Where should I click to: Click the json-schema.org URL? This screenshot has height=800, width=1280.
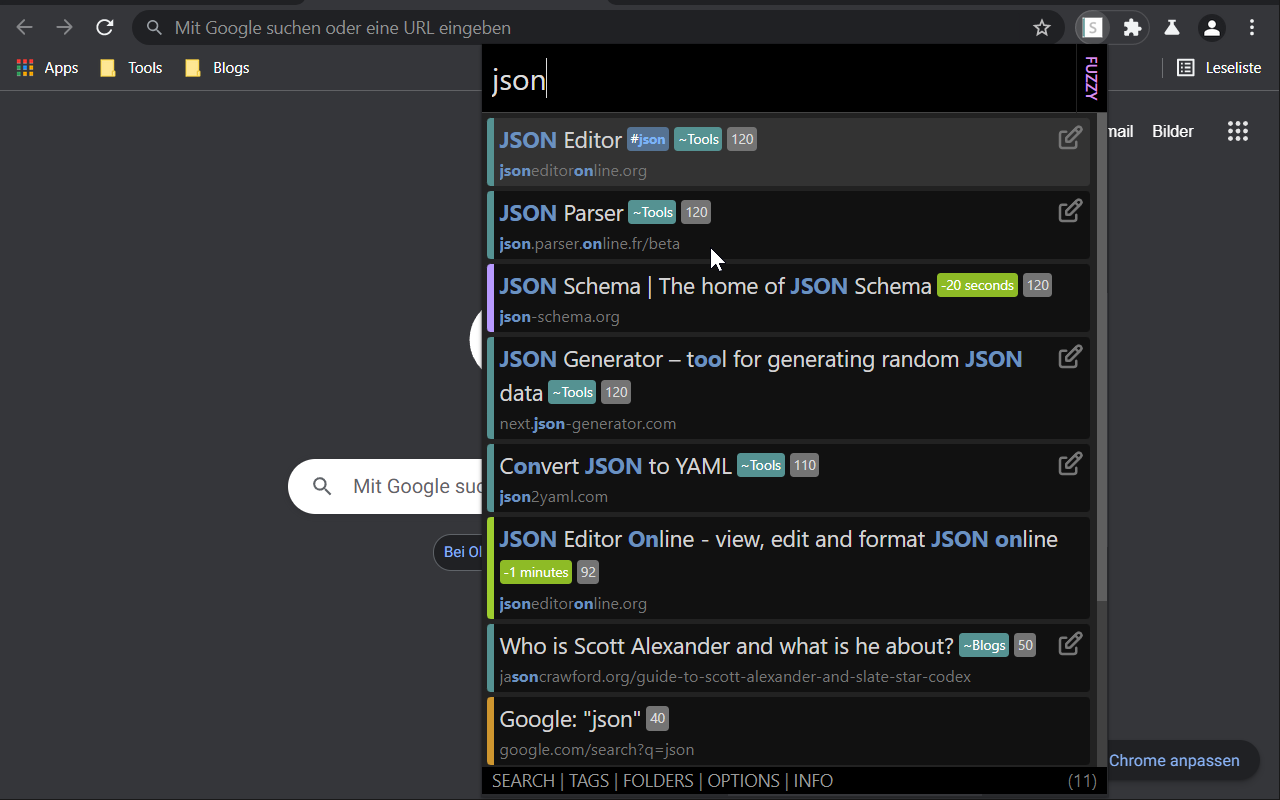[560, 317]
